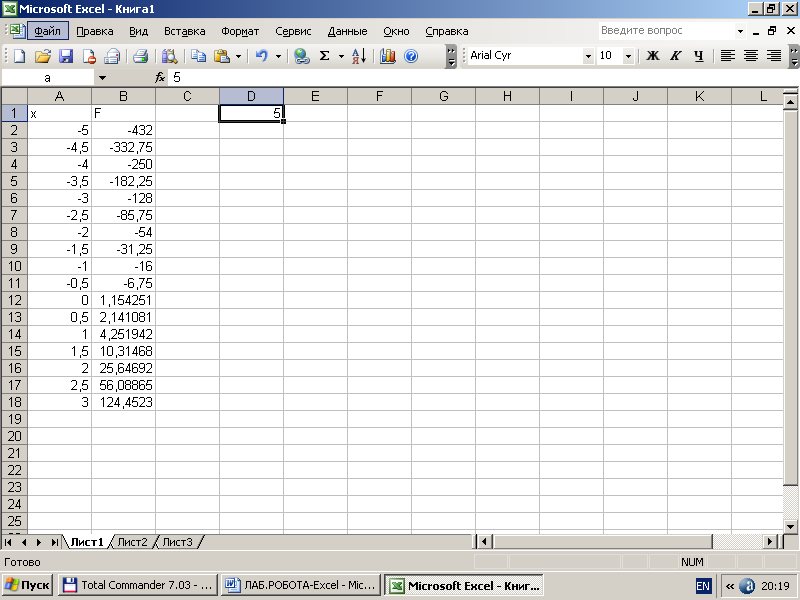Viewport: 800px width, 600px height.
Task: Expand the AutoSum functions arrow
Action: pyautogui.click(x=341, y=56)
